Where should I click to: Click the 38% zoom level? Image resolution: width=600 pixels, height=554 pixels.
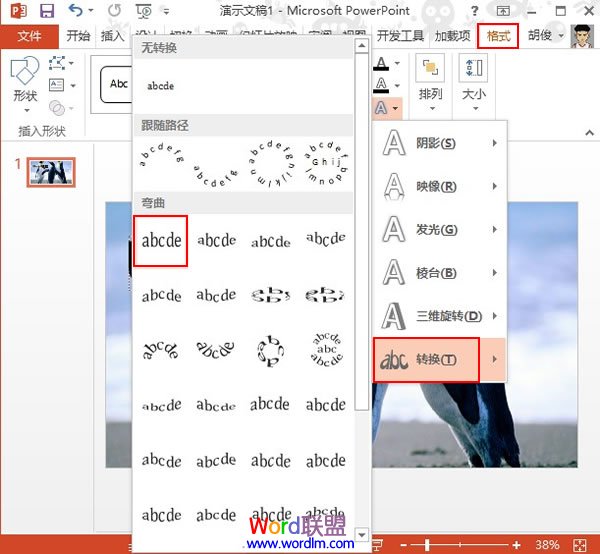tap(547, 545)
